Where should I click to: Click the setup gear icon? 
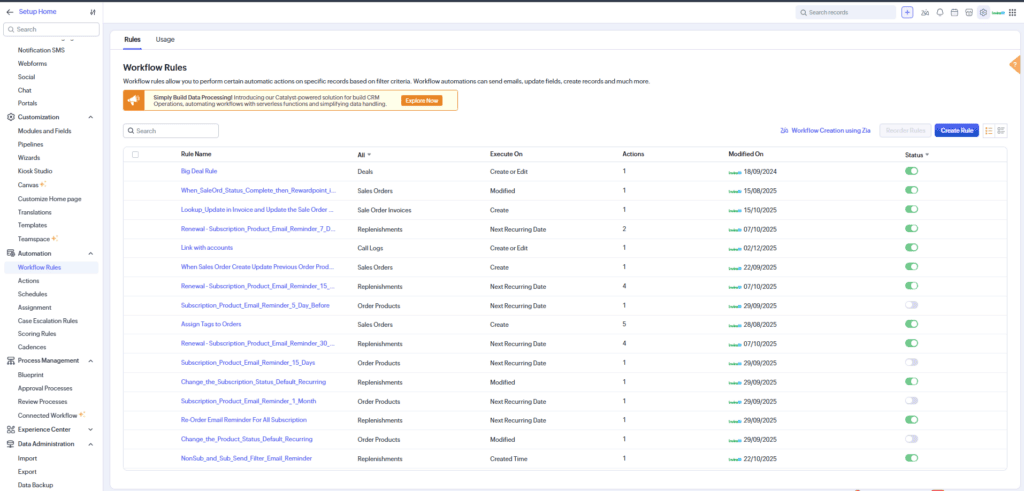[x=983, y=12]
